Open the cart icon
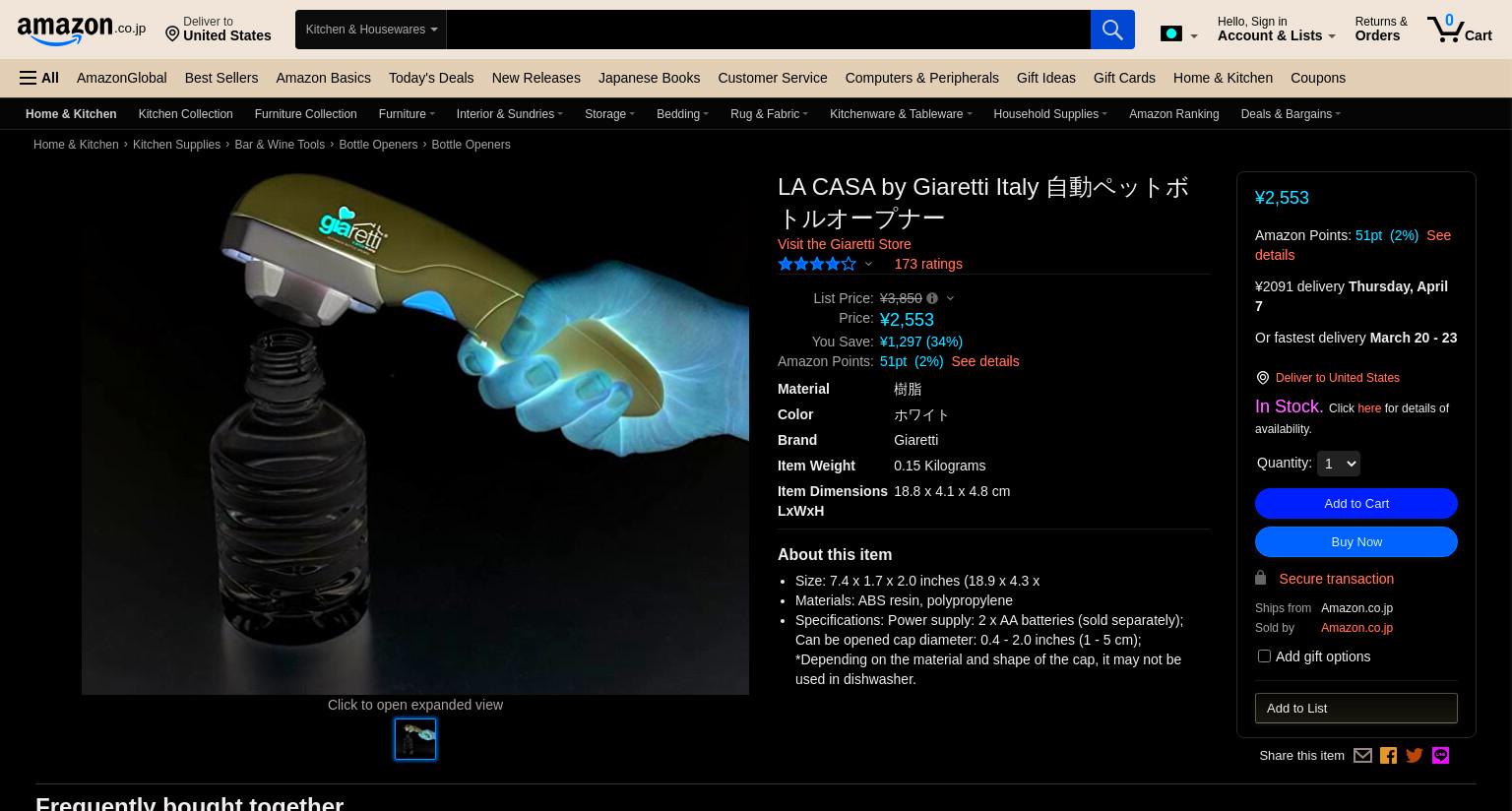The width and height of the screenshot is (1512, 811). point(1459,29)
